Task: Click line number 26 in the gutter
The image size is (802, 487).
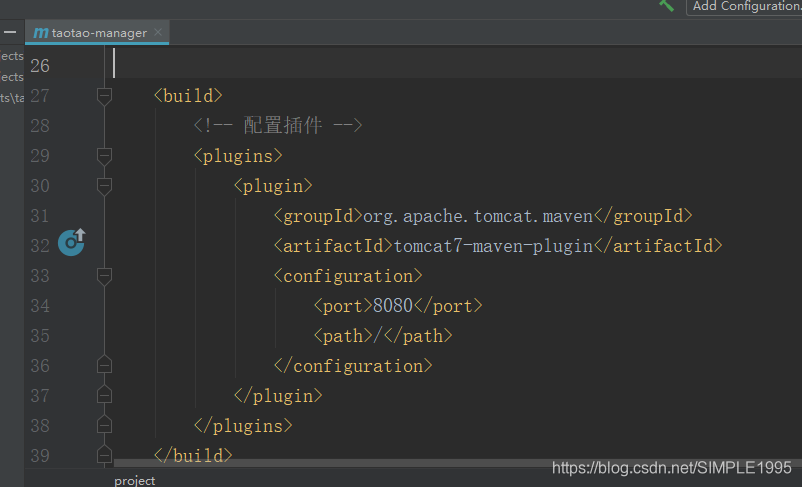Action: click(40, 66)
